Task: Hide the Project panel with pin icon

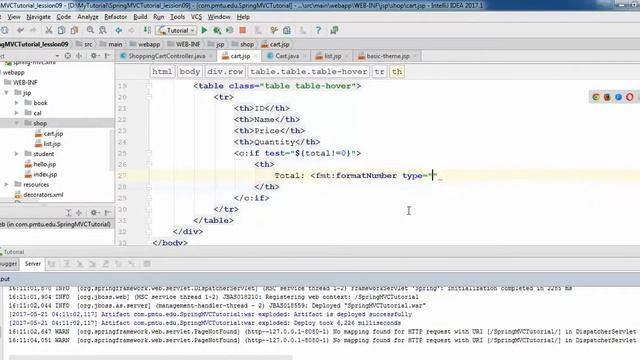Action: tap(107, 56)
